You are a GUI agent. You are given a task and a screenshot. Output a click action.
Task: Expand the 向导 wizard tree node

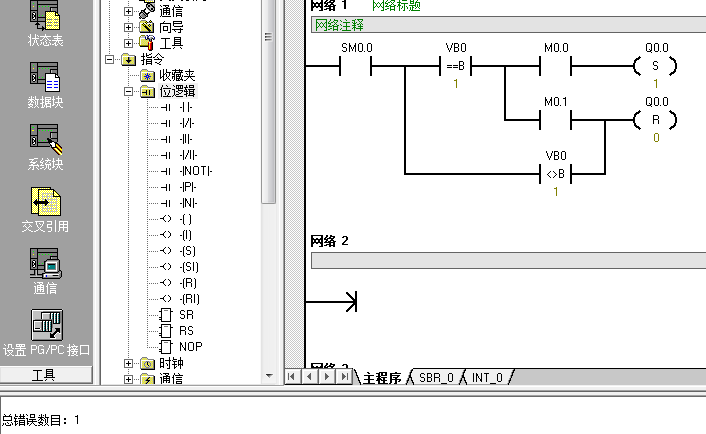pos(128,27)
